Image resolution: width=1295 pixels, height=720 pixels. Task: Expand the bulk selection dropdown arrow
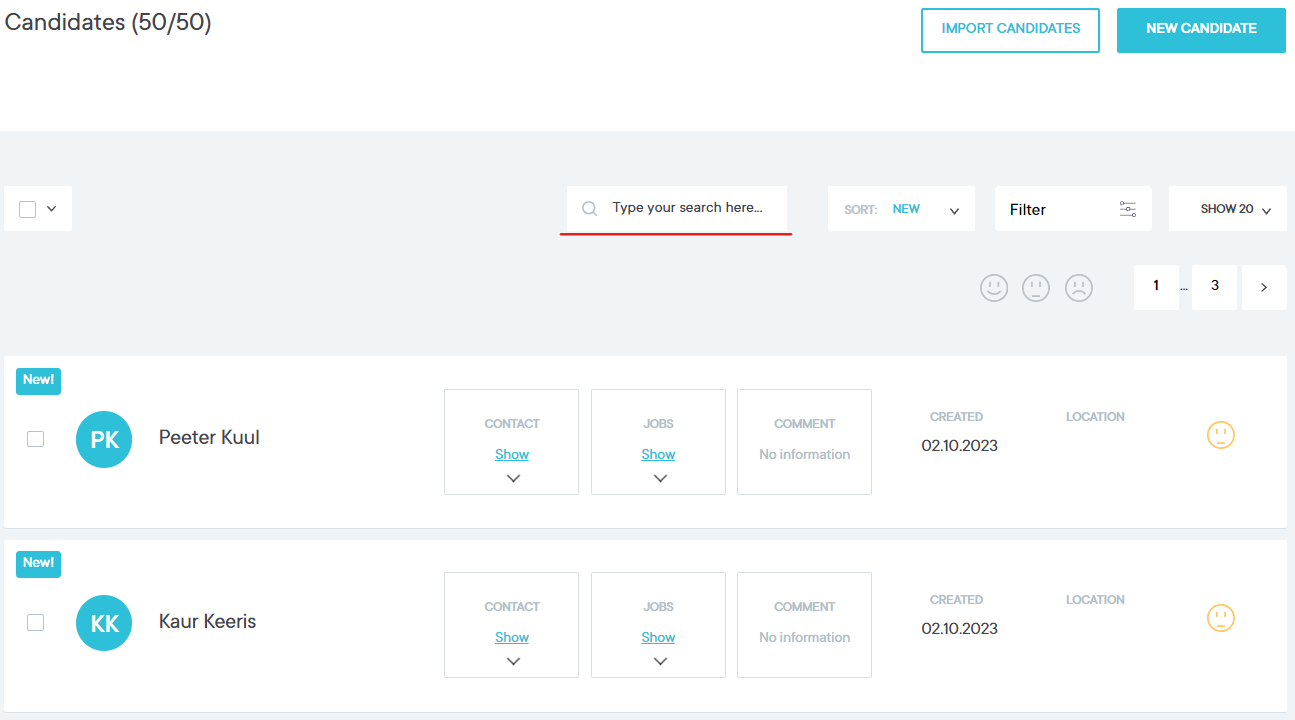[52, 209]
